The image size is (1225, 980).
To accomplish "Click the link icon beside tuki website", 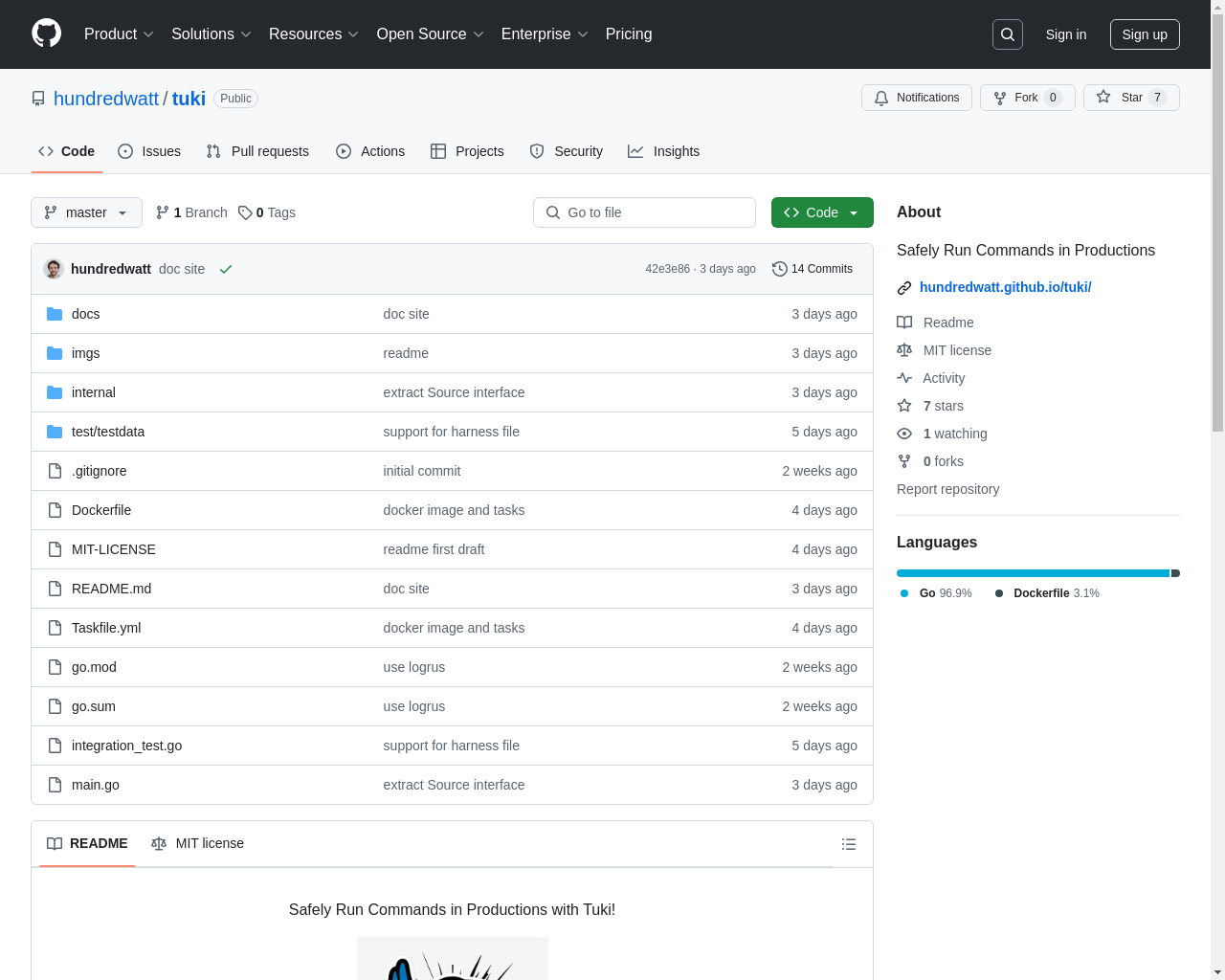I will tap(904, 288).
